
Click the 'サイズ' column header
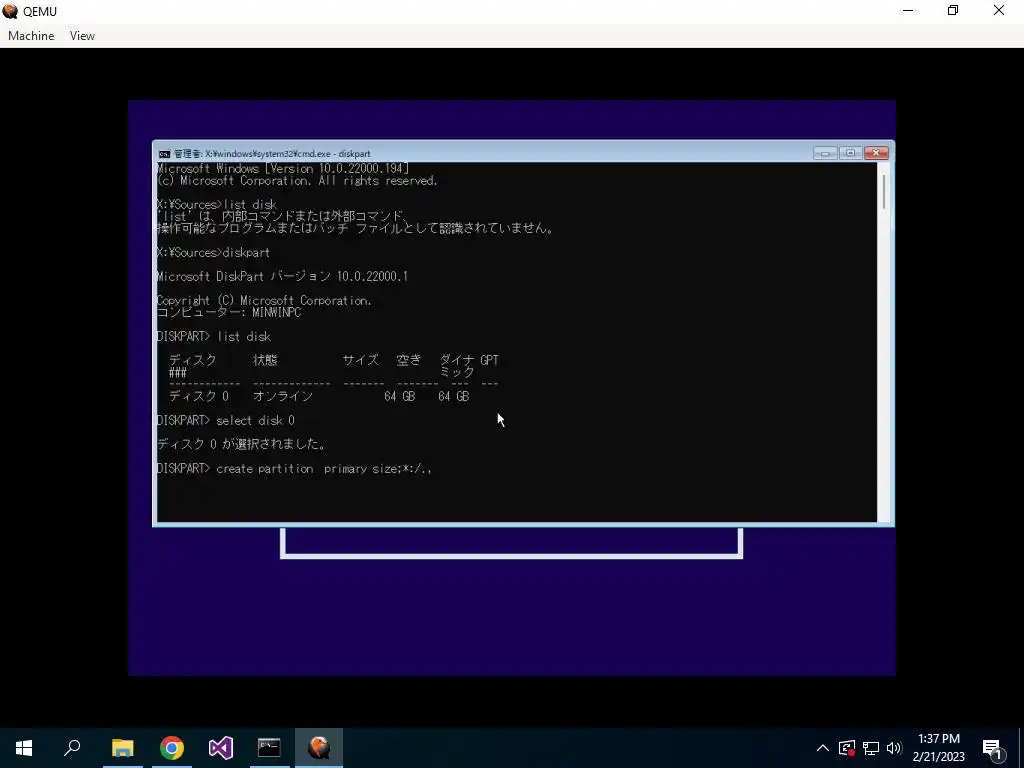tap(360, 360)
